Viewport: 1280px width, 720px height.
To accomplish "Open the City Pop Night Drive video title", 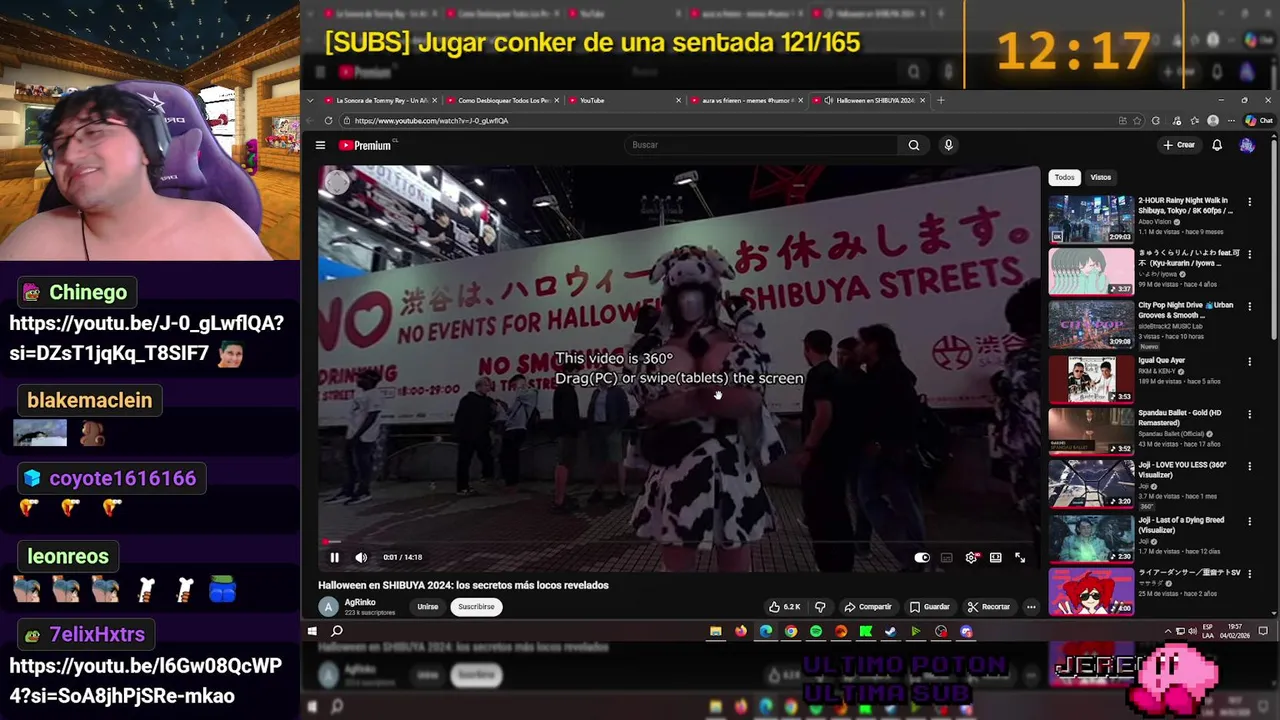I will point(1186,309).
